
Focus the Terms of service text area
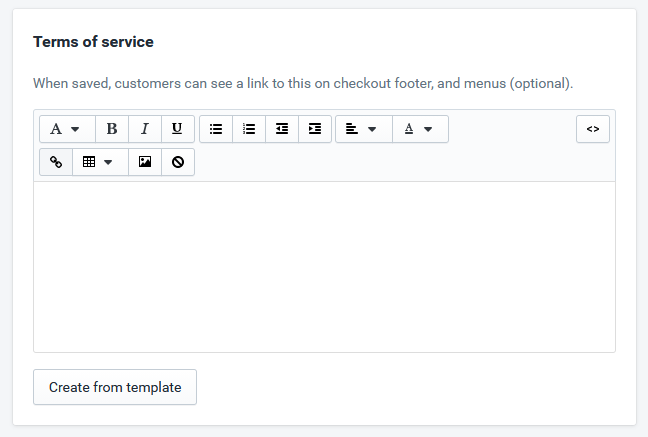coord(324,267)
